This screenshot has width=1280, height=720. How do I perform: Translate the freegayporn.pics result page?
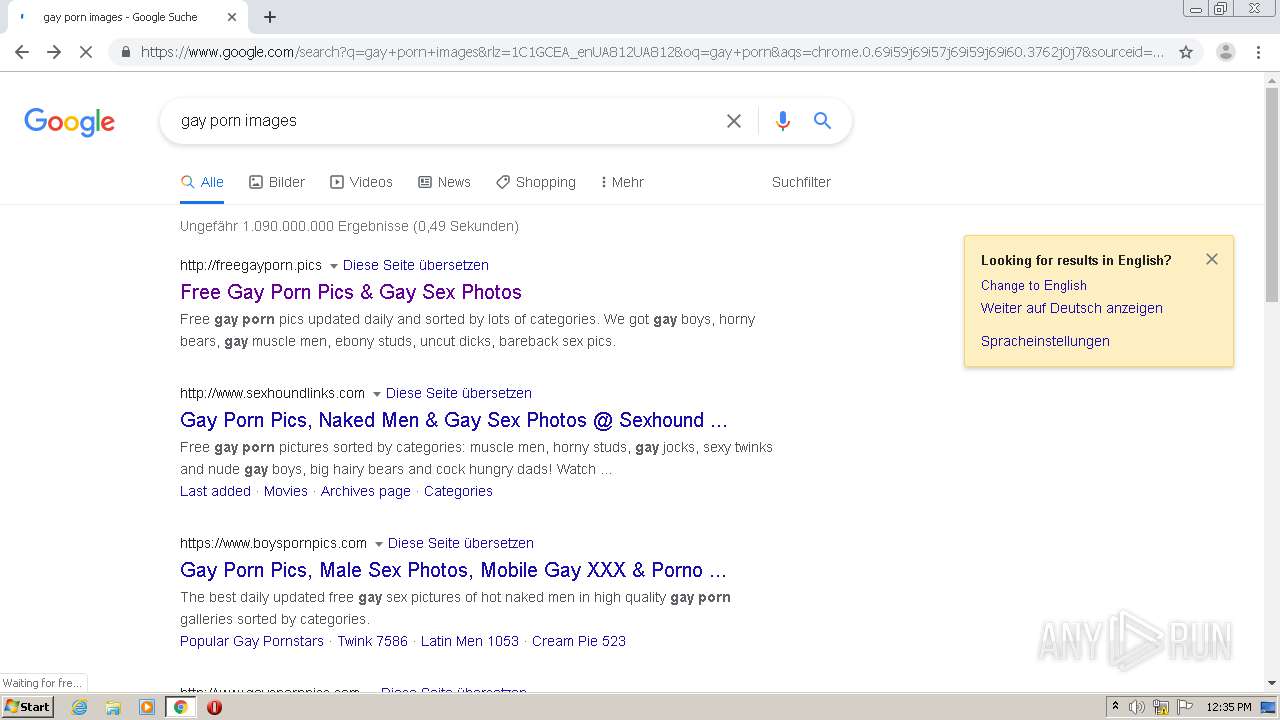(416, 265)
